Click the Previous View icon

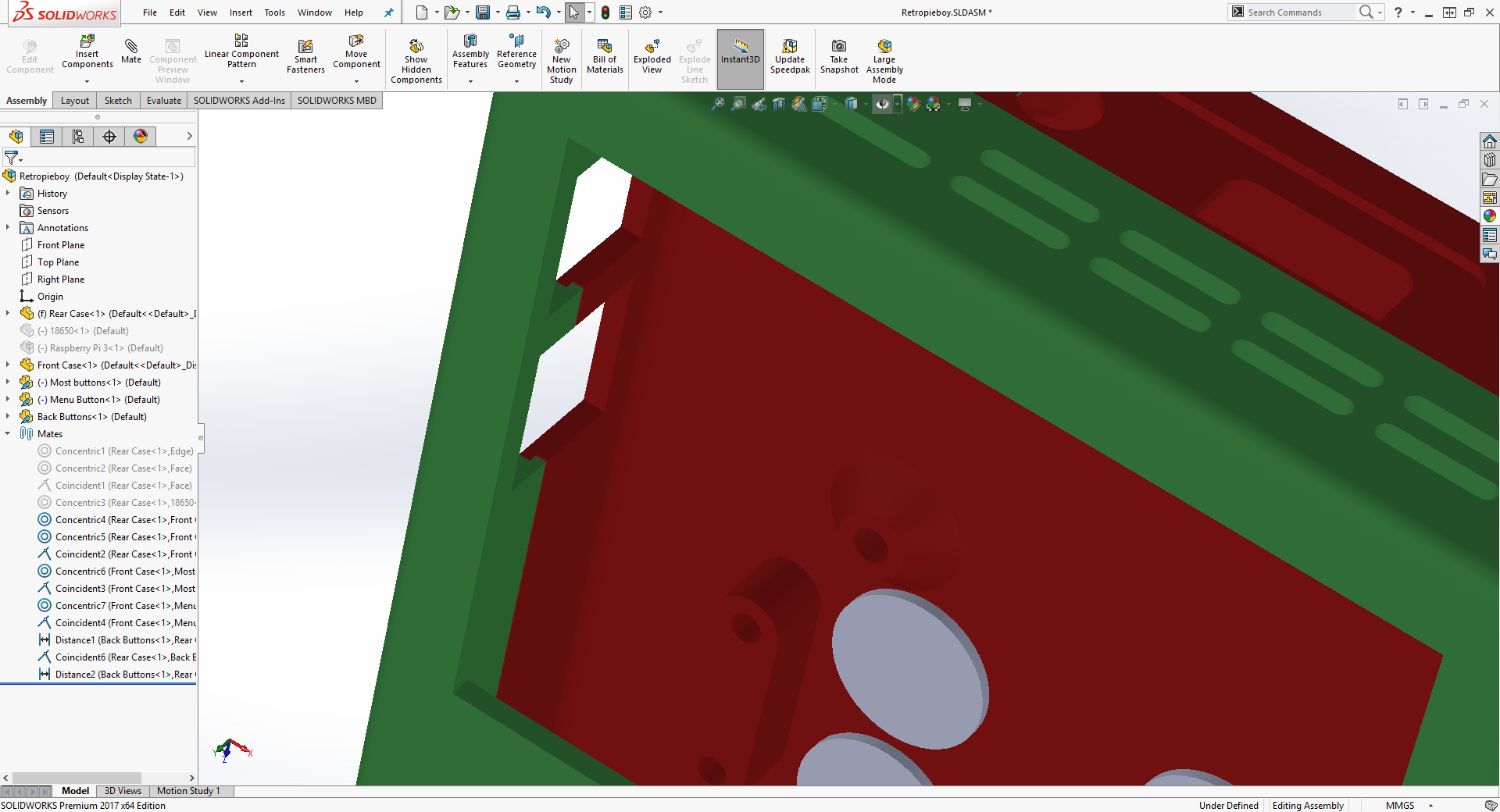(759, 104)
